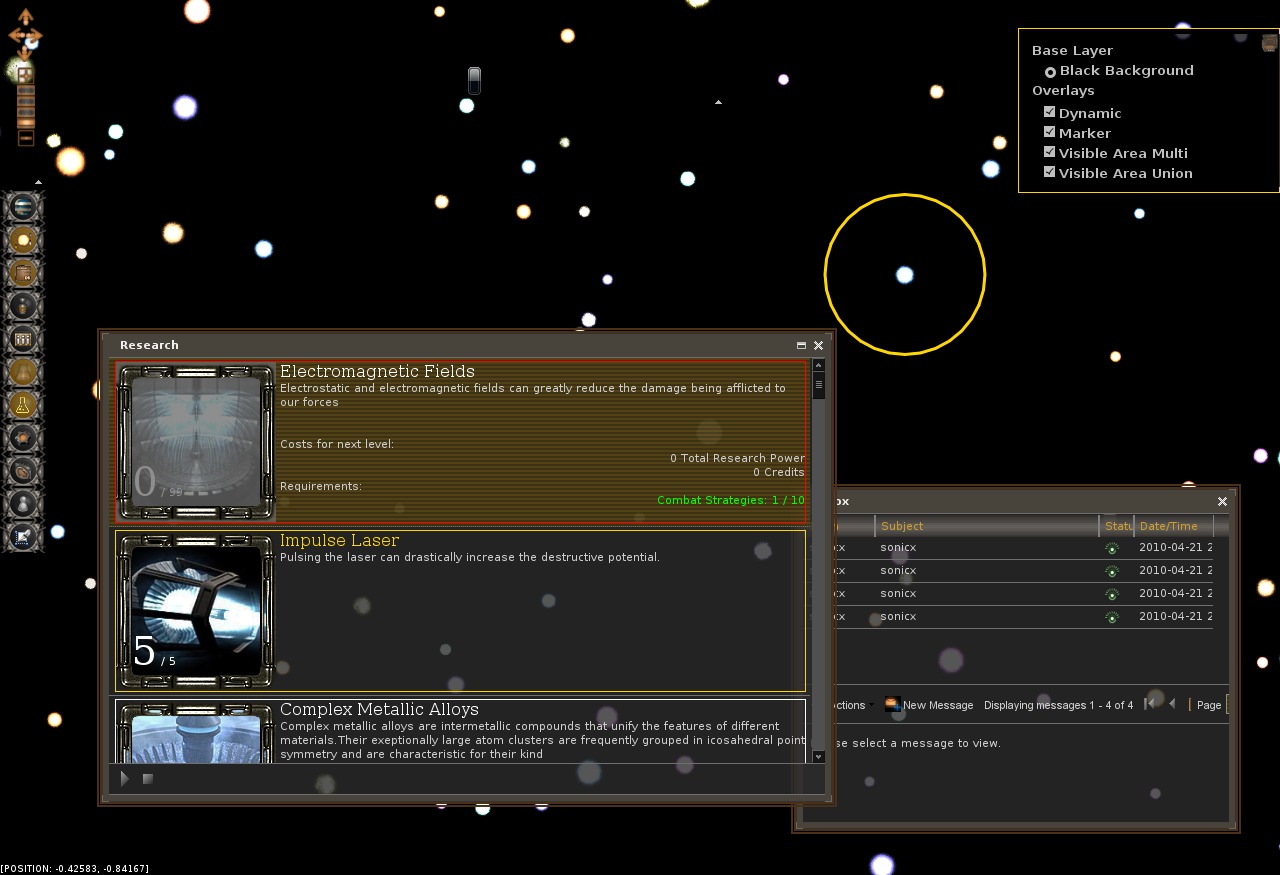1280x875 pixels.
Task: Click the sun icon in the sidebar
Action: [23, 240]
